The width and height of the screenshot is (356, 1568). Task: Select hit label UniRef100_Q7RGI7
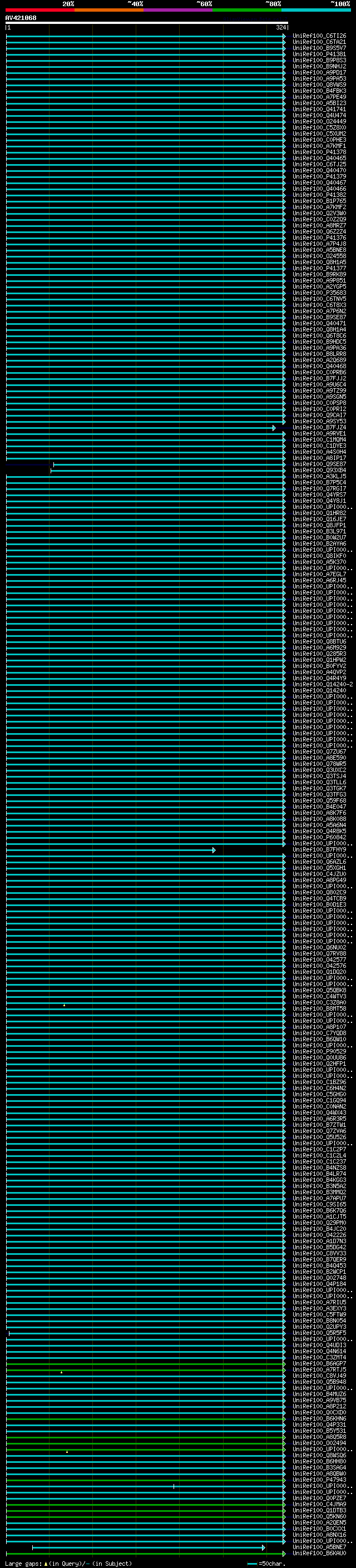(x=319, y=489)
